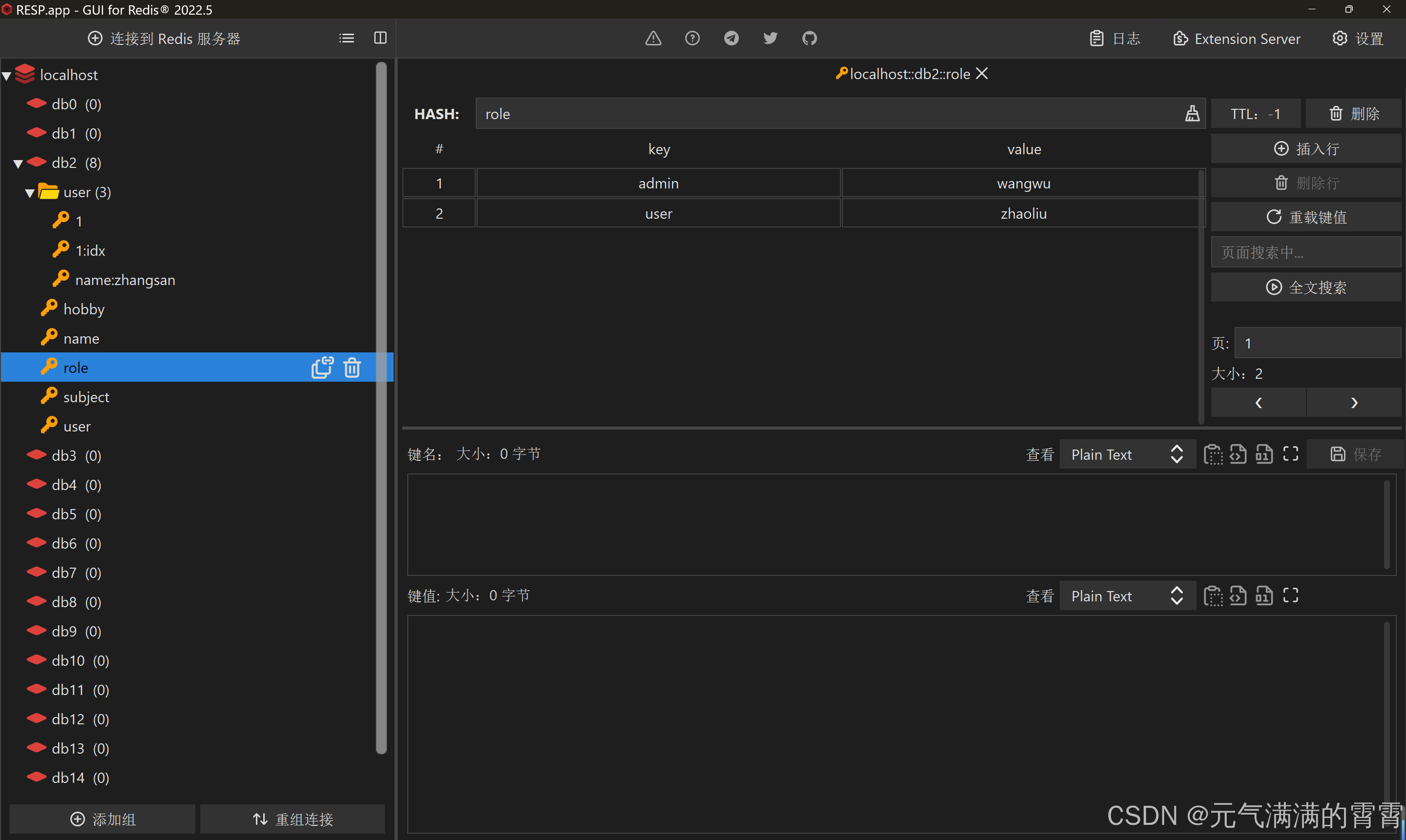
Task: Click the Twitter bird icon
Action: (770, 39)
